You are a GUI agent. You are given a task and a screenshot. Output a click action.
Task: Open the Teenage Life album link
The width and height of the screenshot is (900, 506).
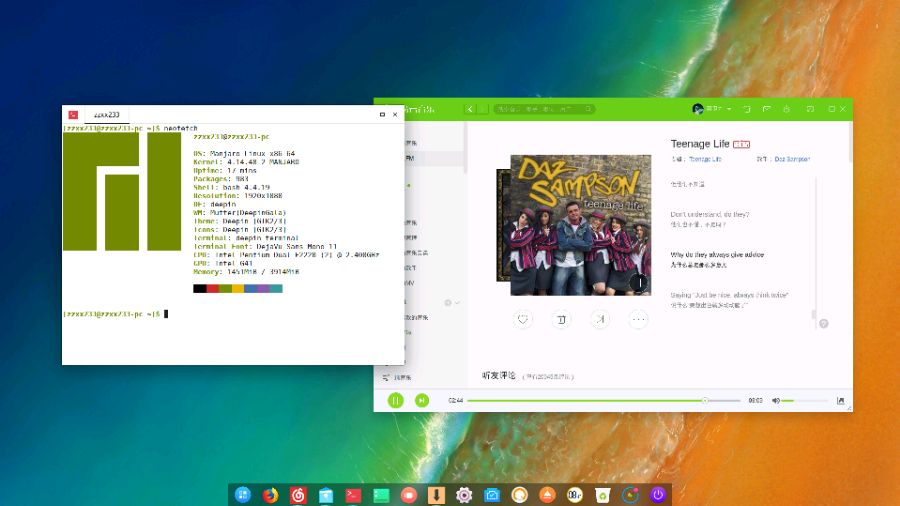[x=705, y=159]
